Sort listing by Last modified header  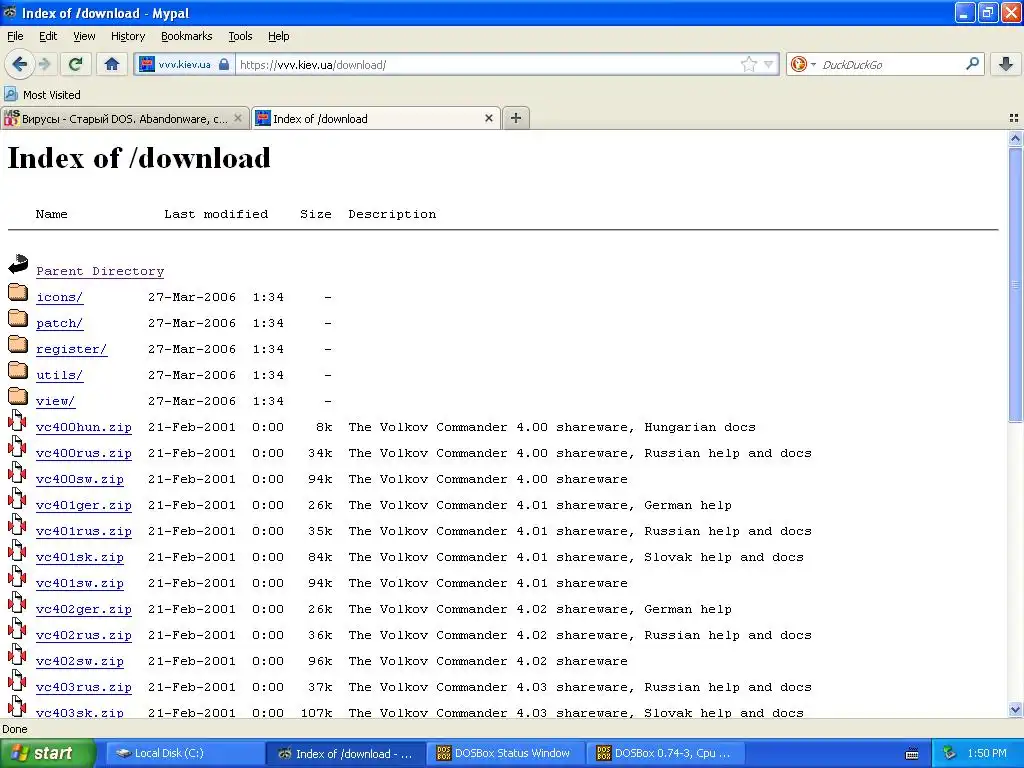click(216, 214)
